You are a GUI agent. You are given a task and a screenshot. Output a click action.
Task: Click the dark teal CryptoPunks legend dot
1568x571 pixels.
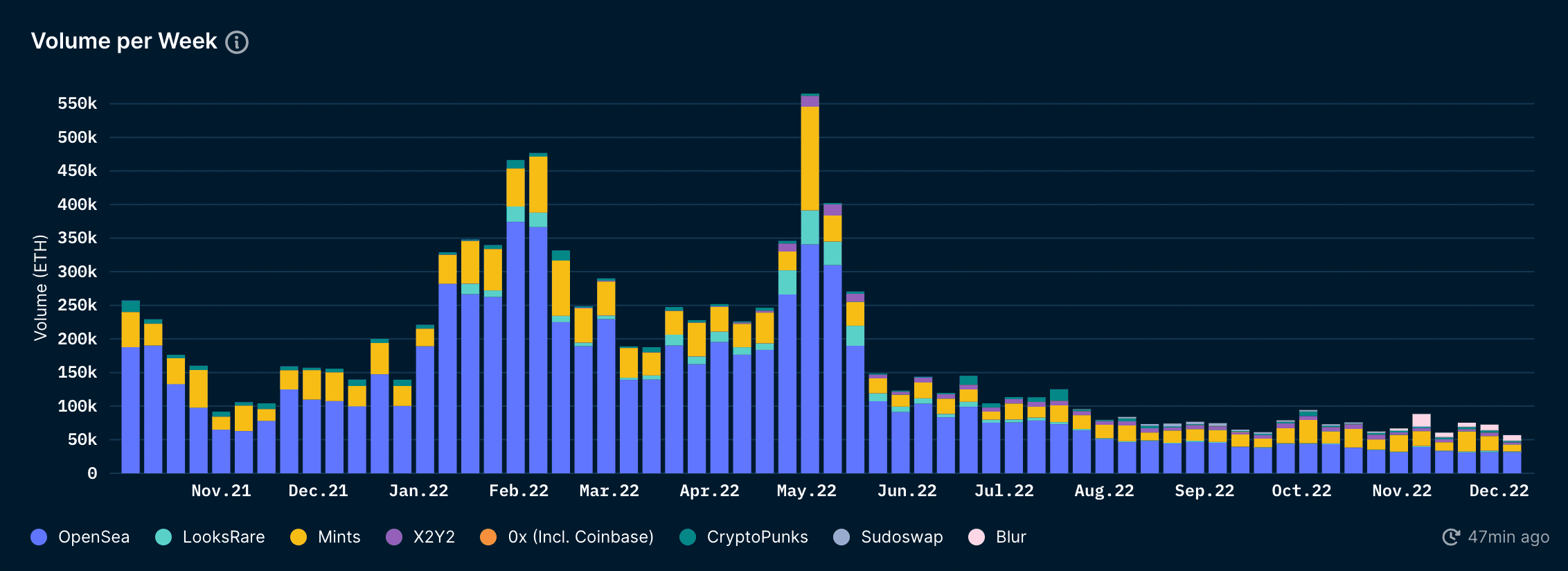(688, 537)
